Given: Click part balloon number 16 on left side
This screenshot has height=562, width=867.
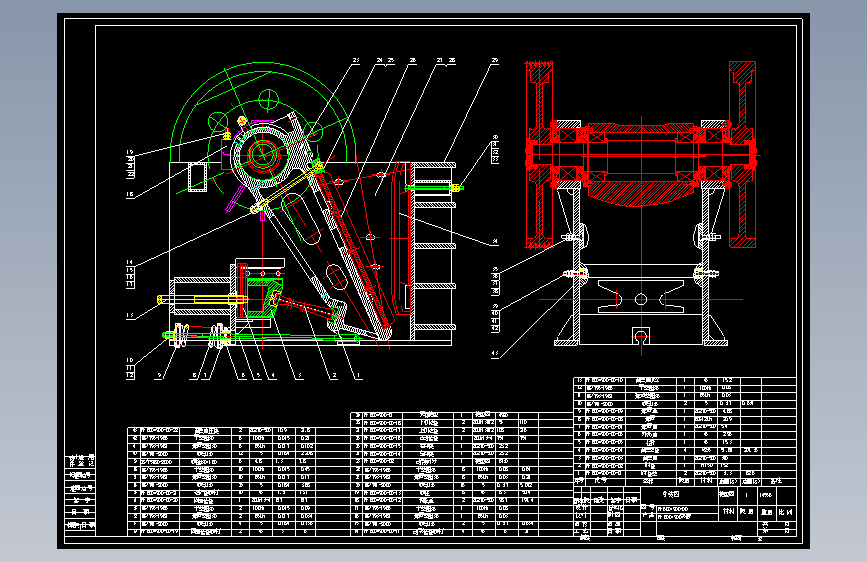Looking at the screenshot, I should click(x=130, y=195).
